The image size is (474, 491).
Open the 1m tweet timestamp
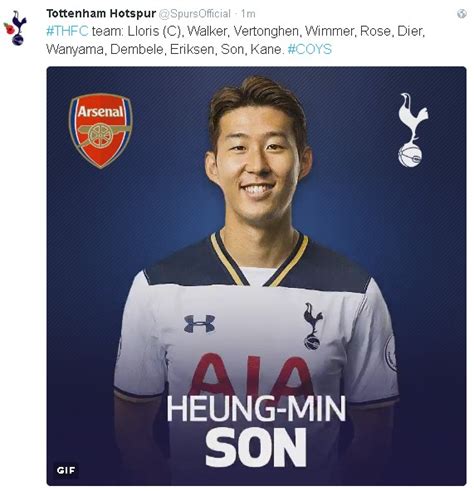coord(248,14)
